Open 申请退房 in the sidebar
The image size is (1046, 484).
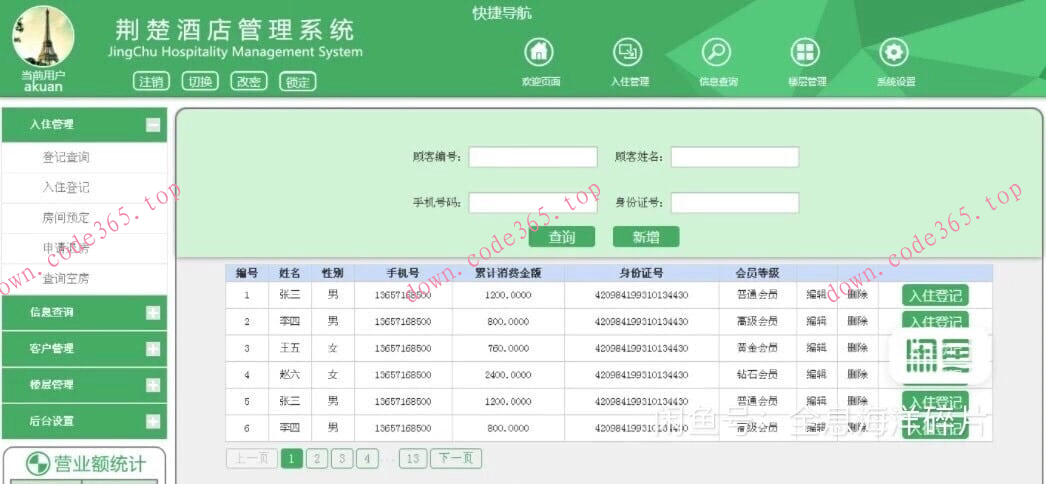[x=66, y=249]
